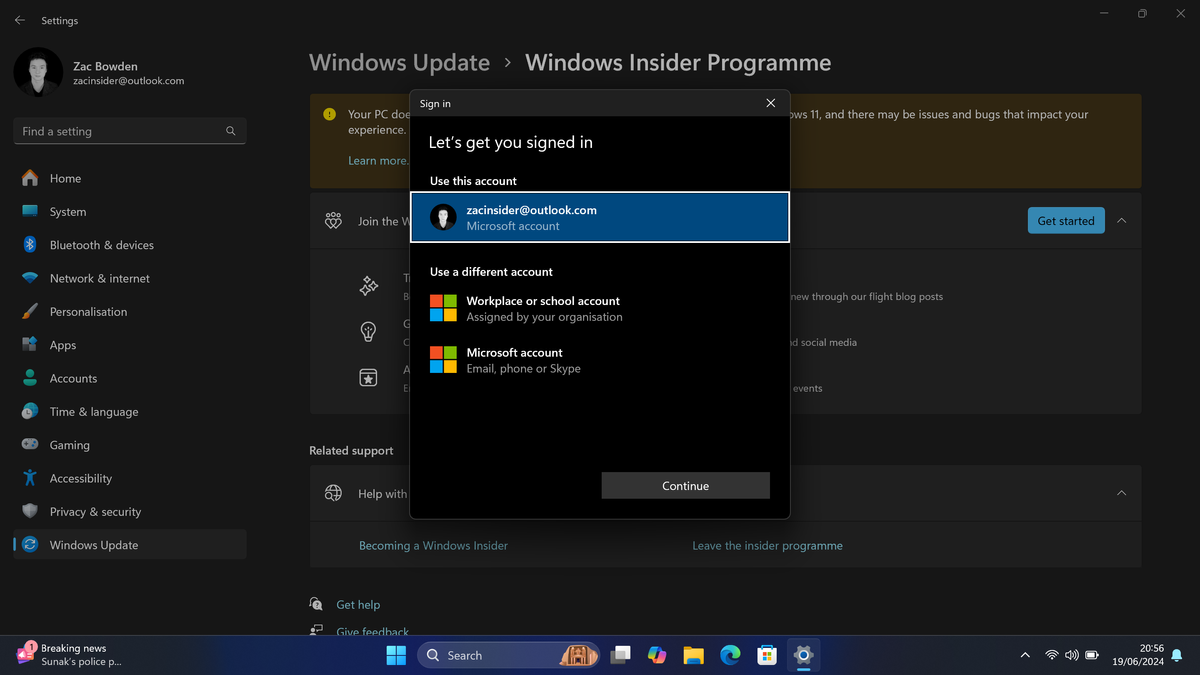The width and height of the screenshot is (1200, 675).
Task: Click the Windows Update breadcrumb
Action: click(399, 62)
